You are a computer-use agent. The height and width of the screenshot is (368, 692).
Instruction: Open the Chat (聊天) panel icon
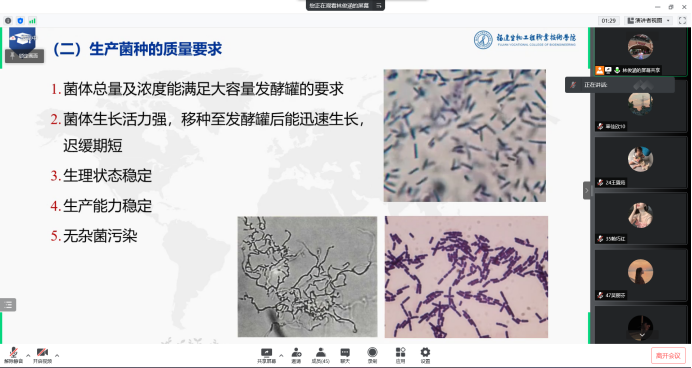(345, 355)
